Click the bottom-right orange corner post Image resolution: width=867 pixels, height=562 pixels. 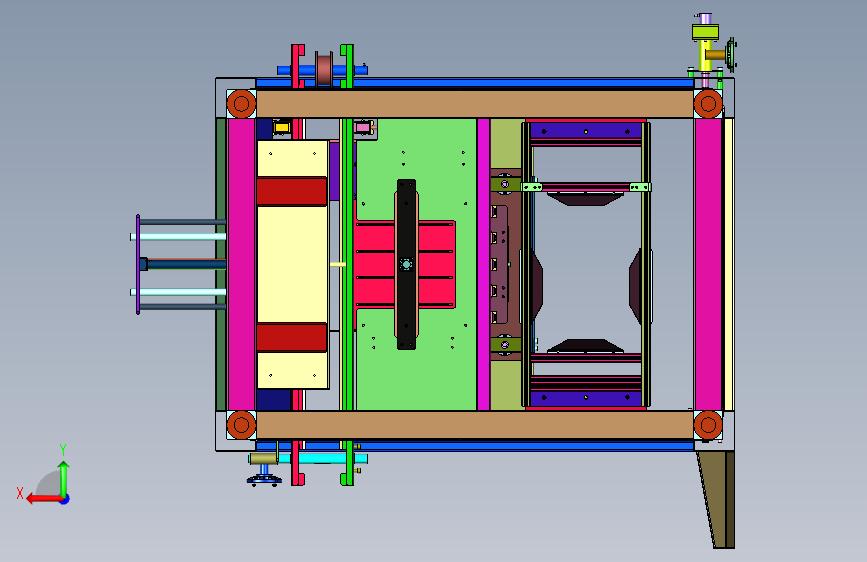pyautogui.click(x=708, y=425)
